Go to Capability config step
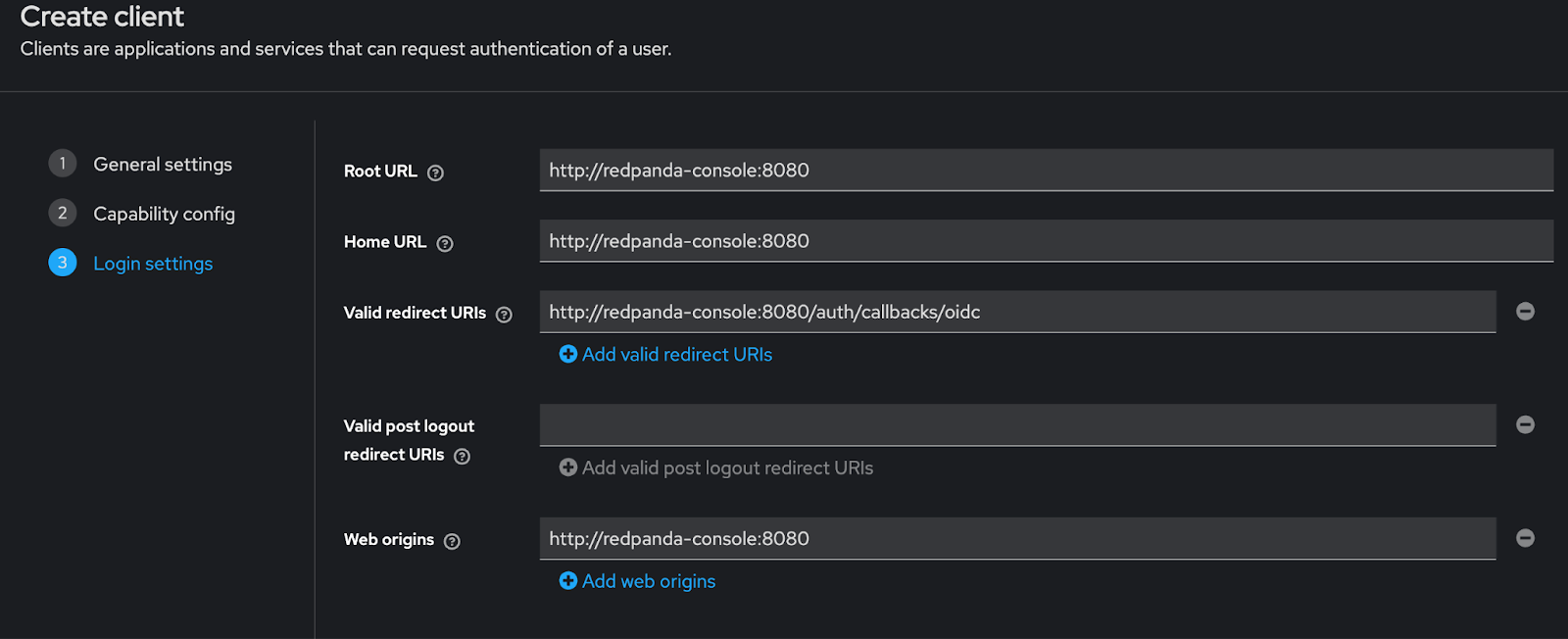This screenshot has height=639, width=1568. [x=164, y=214]
